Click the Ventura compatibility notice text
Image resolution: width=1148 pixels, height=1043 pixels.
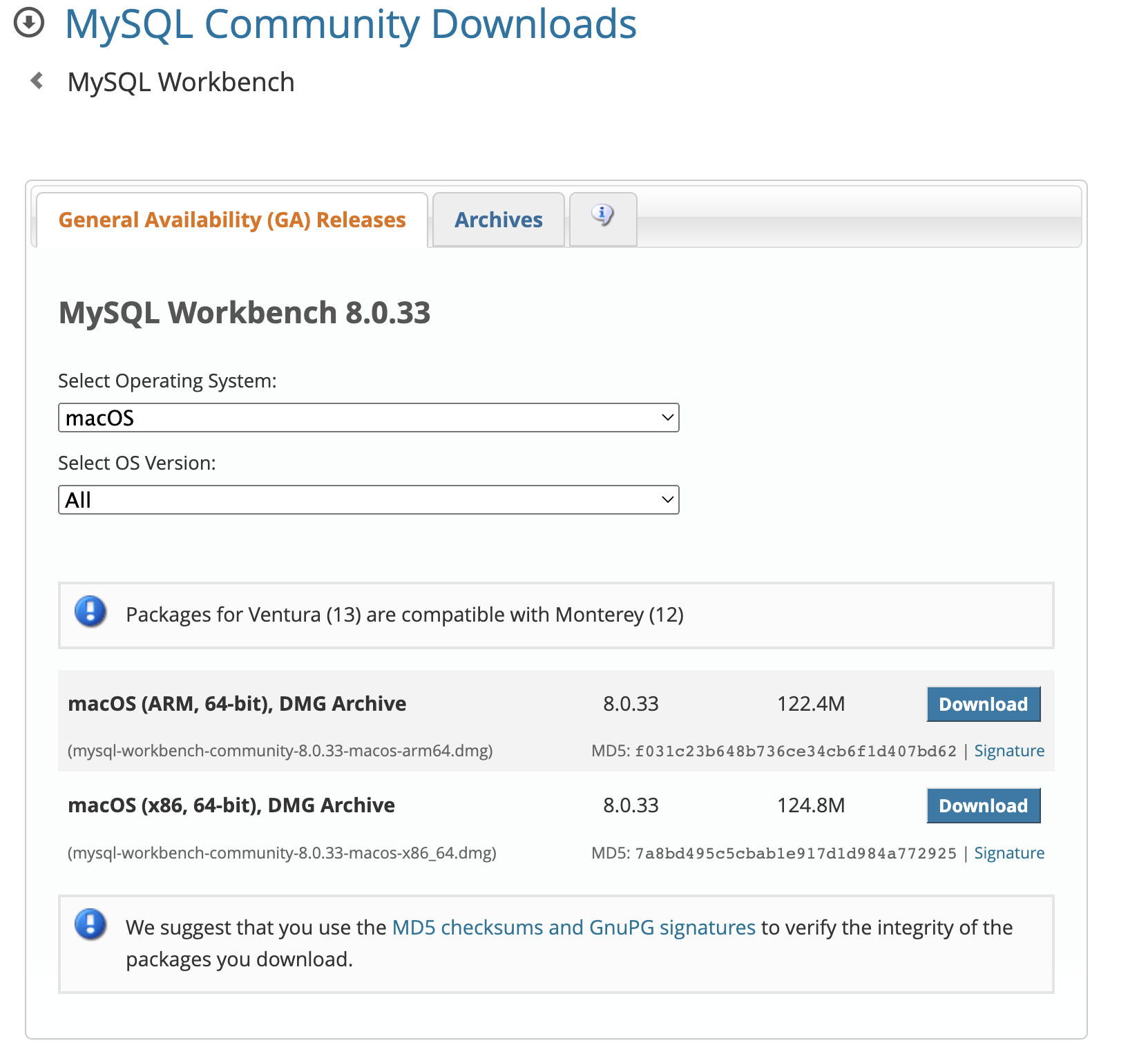point(405,614)
